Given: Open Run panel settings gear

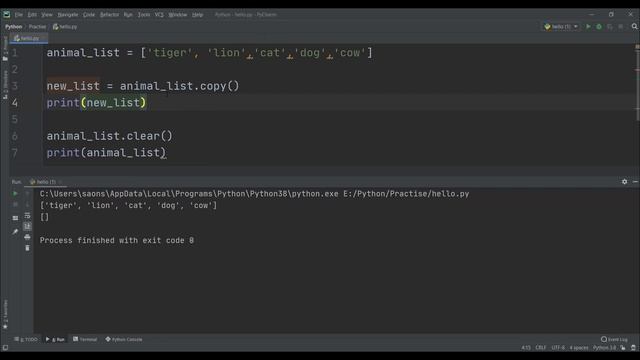Looking at the screenshot, I should [624, 182].
